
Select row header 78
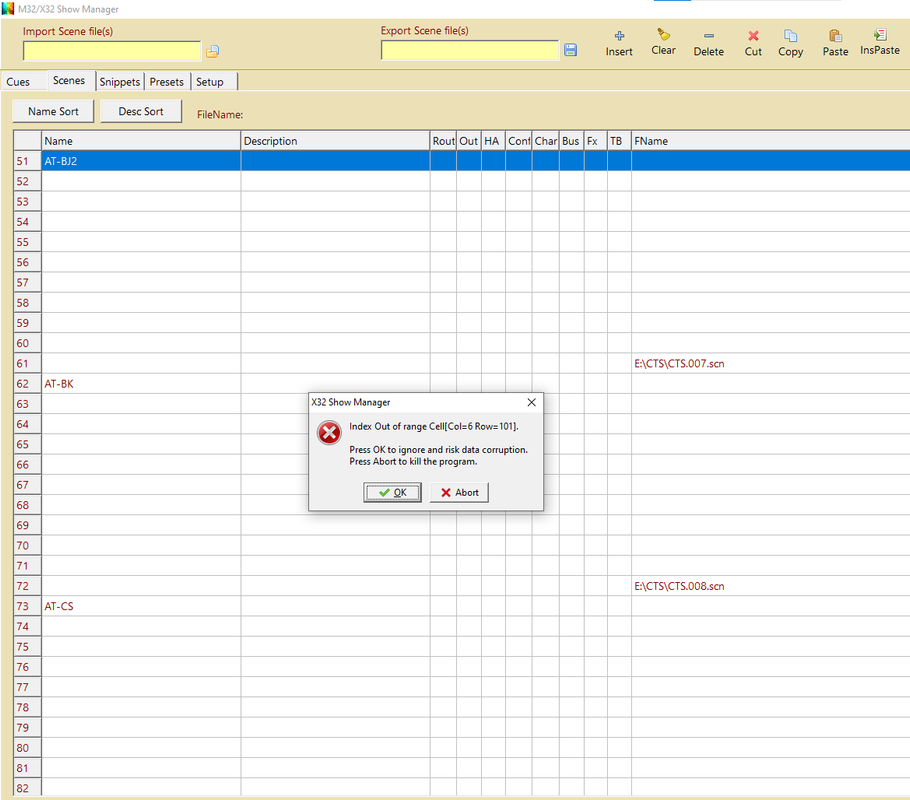[x=27, y=707]
